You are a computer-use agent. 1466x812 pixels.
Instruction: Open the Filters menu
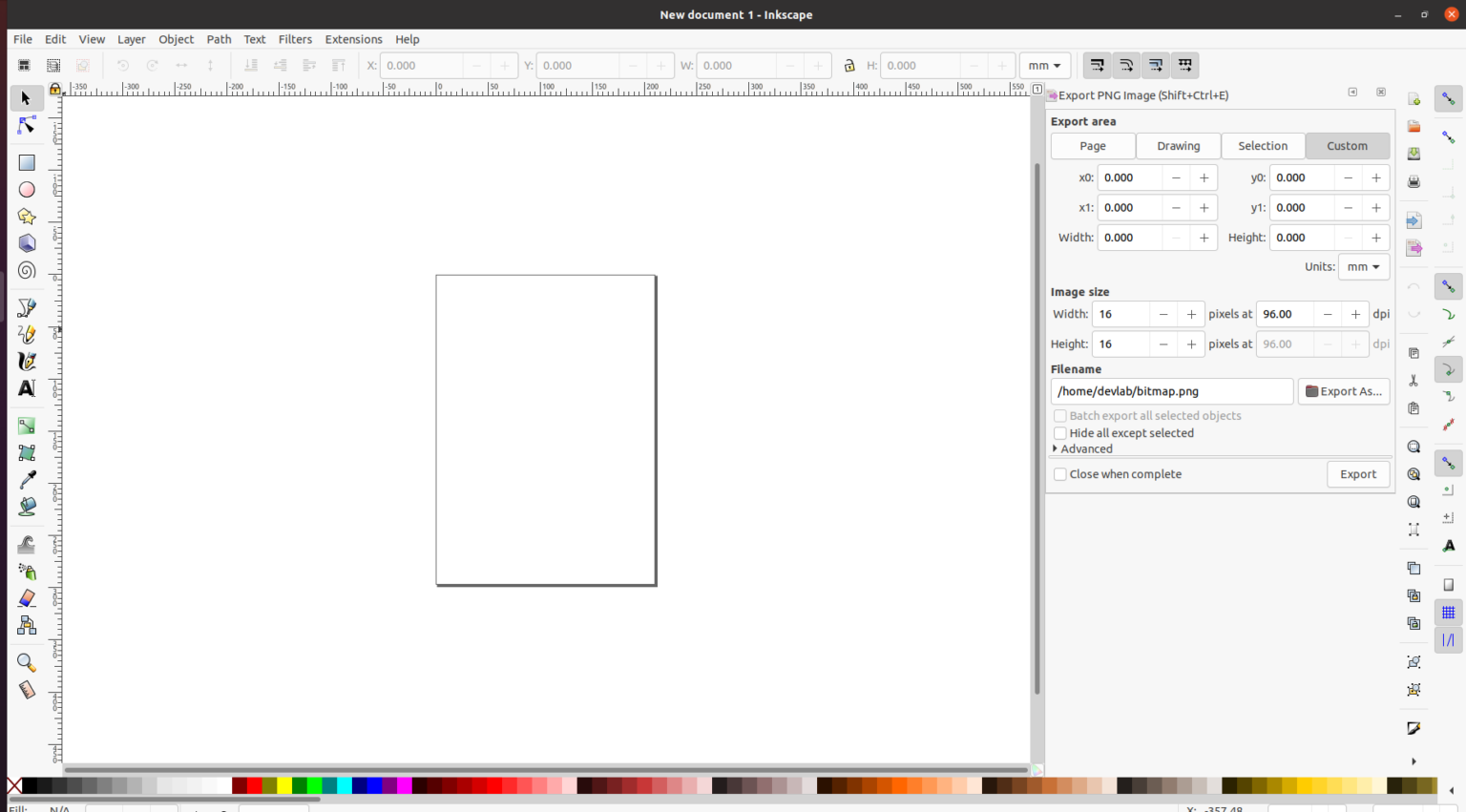(x=295, y=39)
